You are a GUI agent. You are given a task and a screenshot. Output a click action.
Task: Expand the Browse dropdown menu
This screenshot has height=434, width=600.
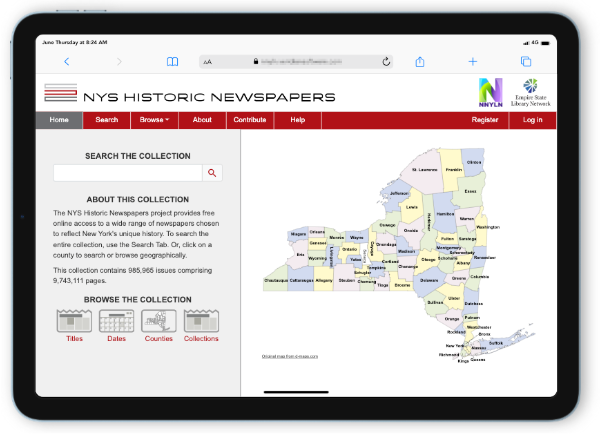[x=154, y=120]
